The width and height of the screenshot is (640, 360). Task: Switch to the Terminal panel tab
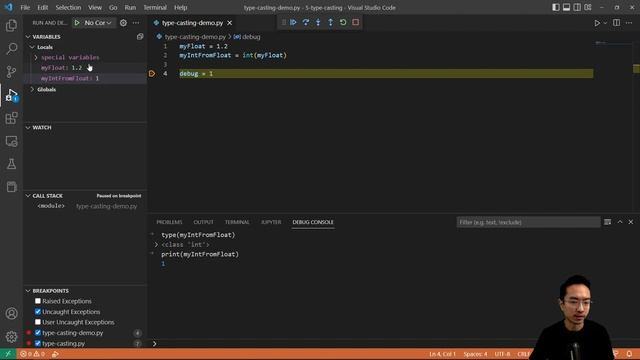(x=237, y=222)
